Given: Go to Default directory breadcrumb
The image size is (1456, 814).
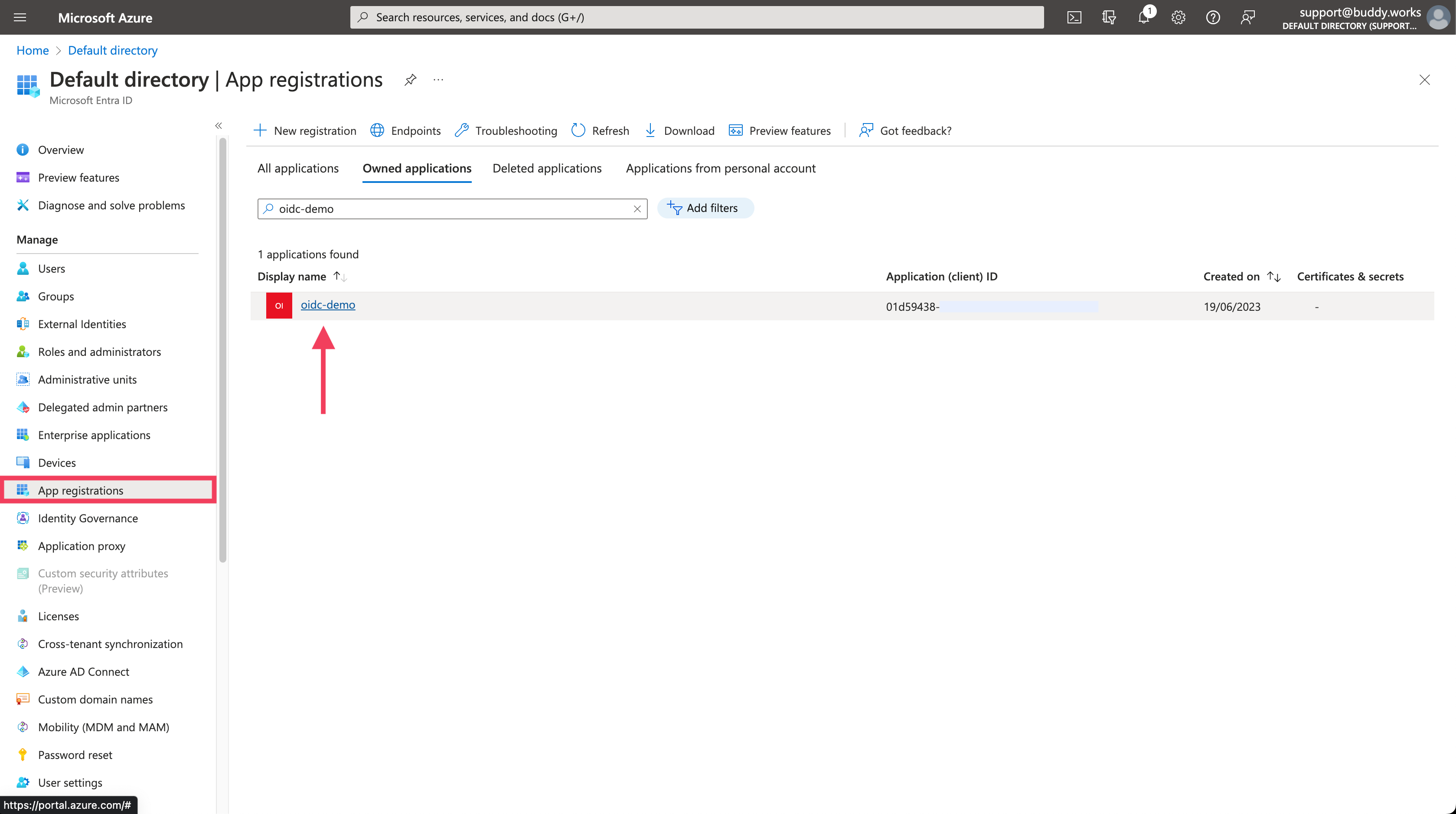Looking at the screenshot, I should pos(112,50).
